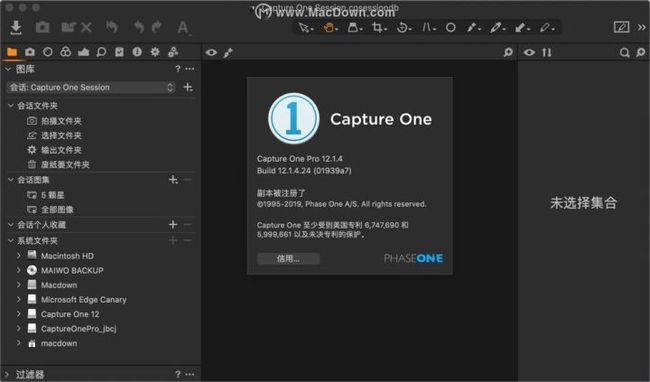This screenshot has height=382, width=650.
Task: Select 输出文件夹
Action: [x=61, y=150]
